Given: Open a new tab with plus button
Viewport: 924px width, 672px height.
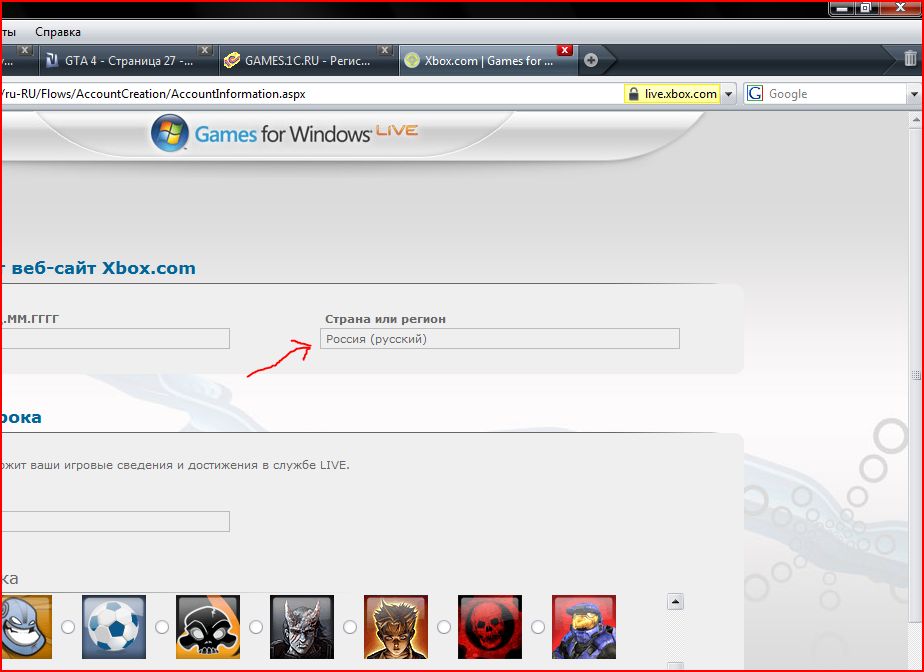Looking at the screenshot, I should 591,60.
